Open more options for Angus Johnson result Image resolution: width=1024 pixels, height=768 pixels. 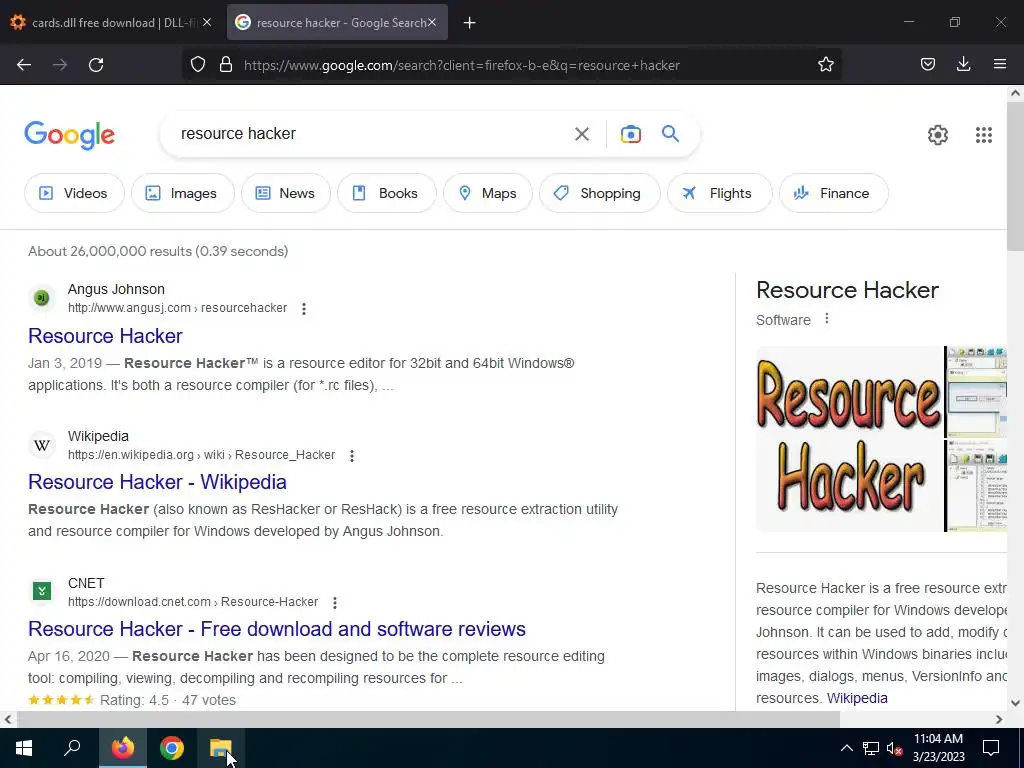click(304, 308)
